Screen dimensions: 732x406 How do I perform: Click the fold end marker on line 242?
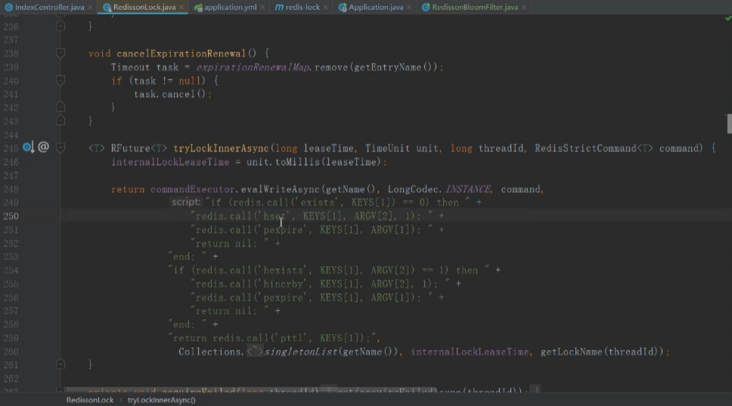click(60, 107)
